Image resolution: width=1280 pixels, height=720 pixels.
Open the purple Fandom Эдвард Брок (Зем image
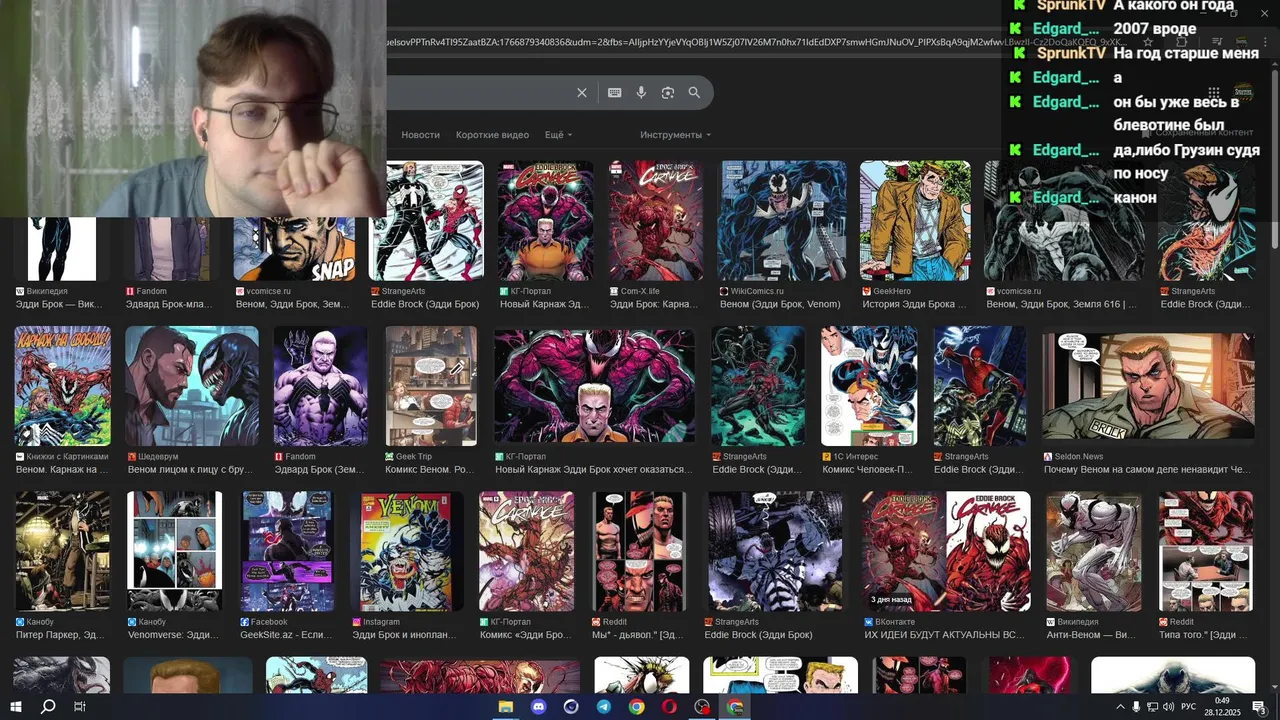coord(320,386)
